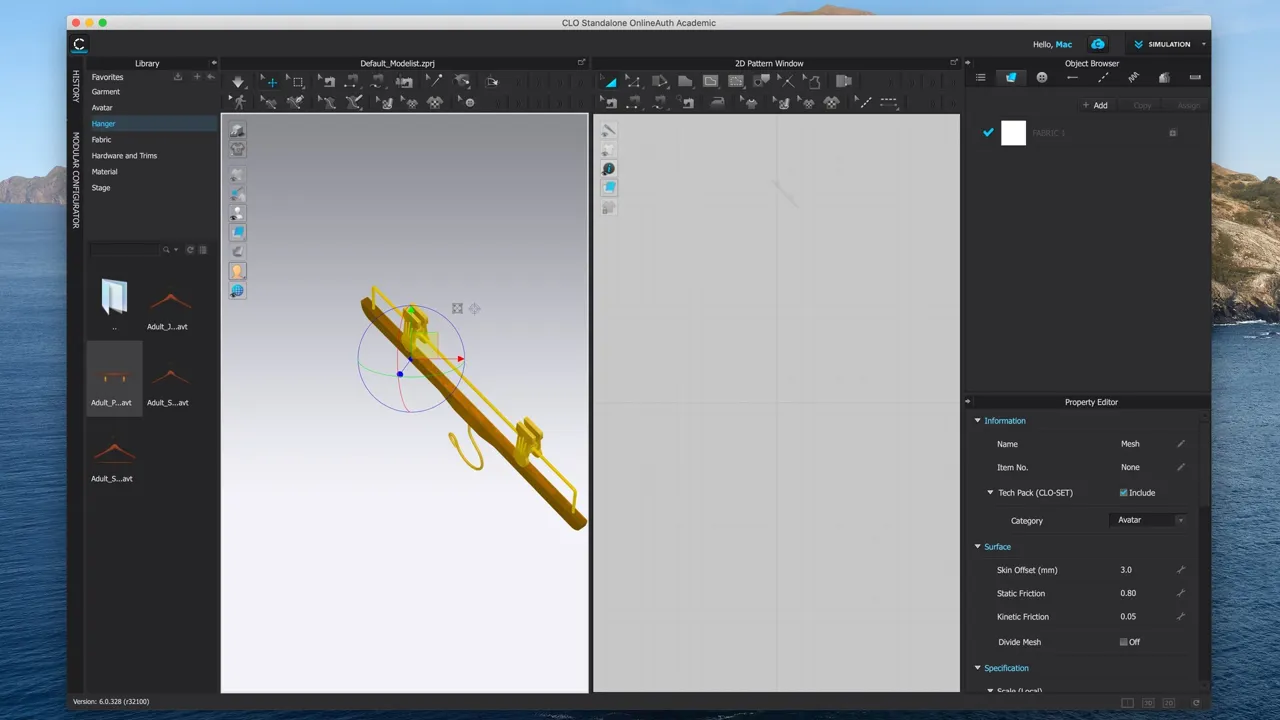Click the globe environment icon in 3D window
The height and width of the screenshot is (720, 1280).
click(x=237, y=291)
